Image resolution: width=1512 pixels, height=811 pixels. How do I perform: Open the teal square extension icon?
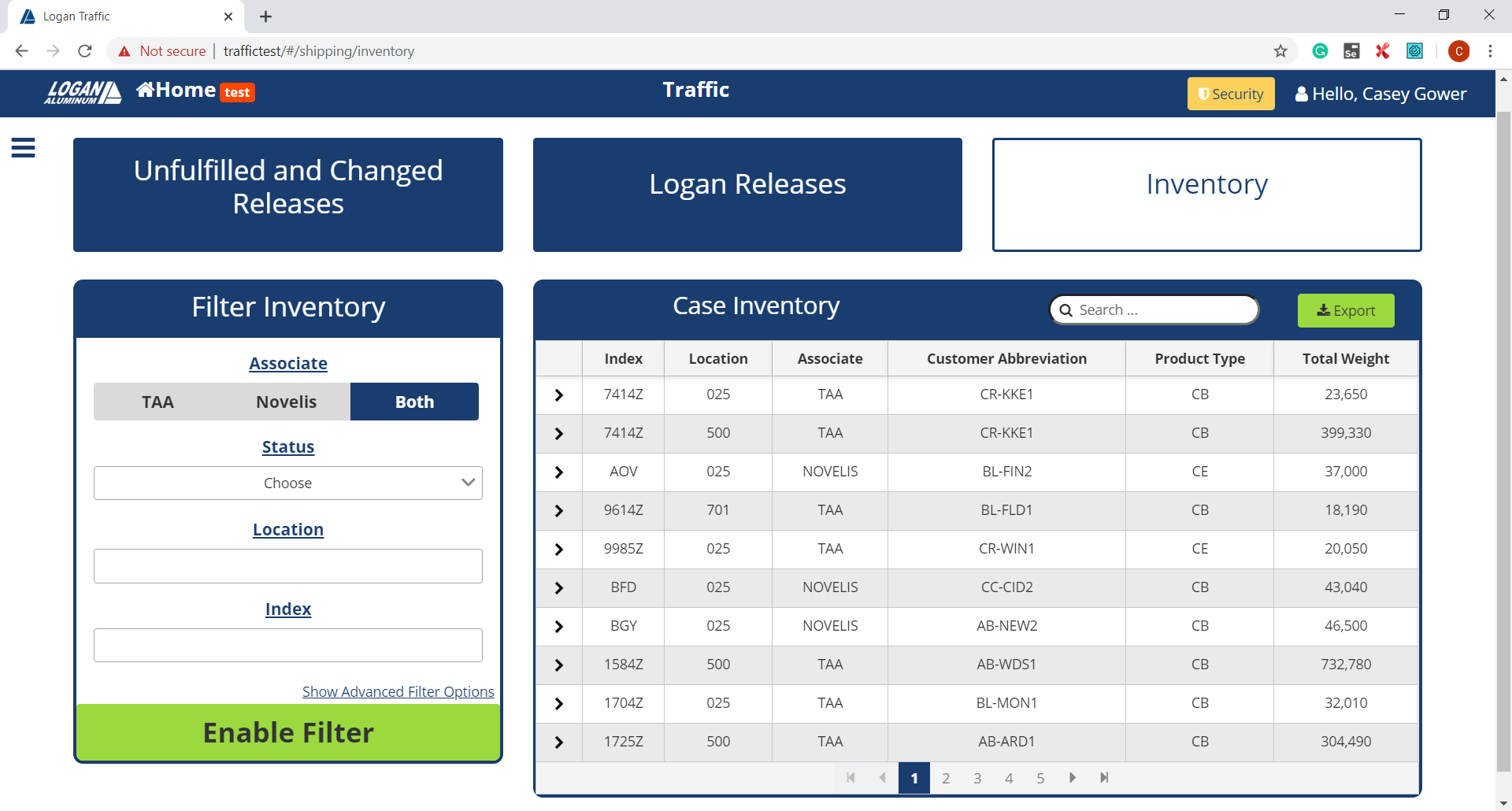[x=1415, y=51]
